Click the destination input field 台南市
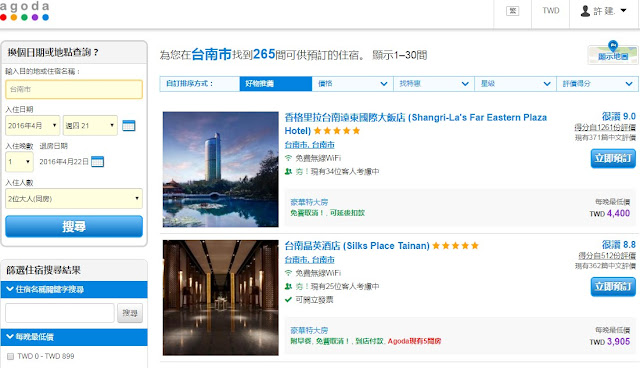 tap(74, 89)
